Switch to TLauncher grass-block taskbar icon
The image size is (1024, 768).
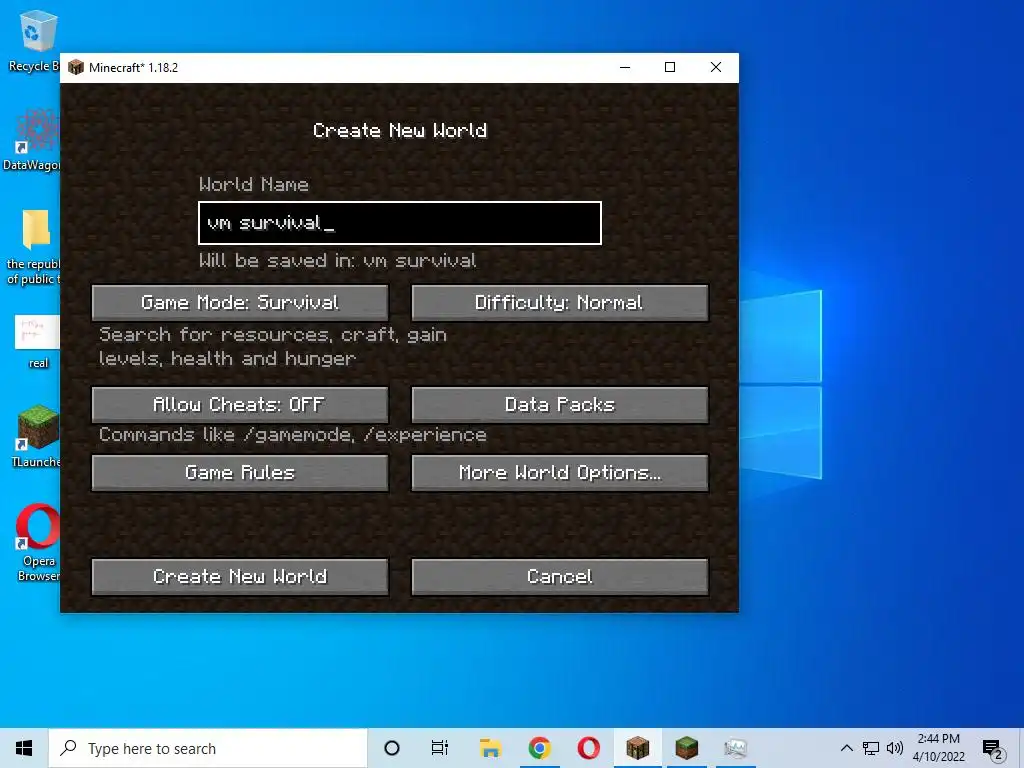[x=686, y=748]
